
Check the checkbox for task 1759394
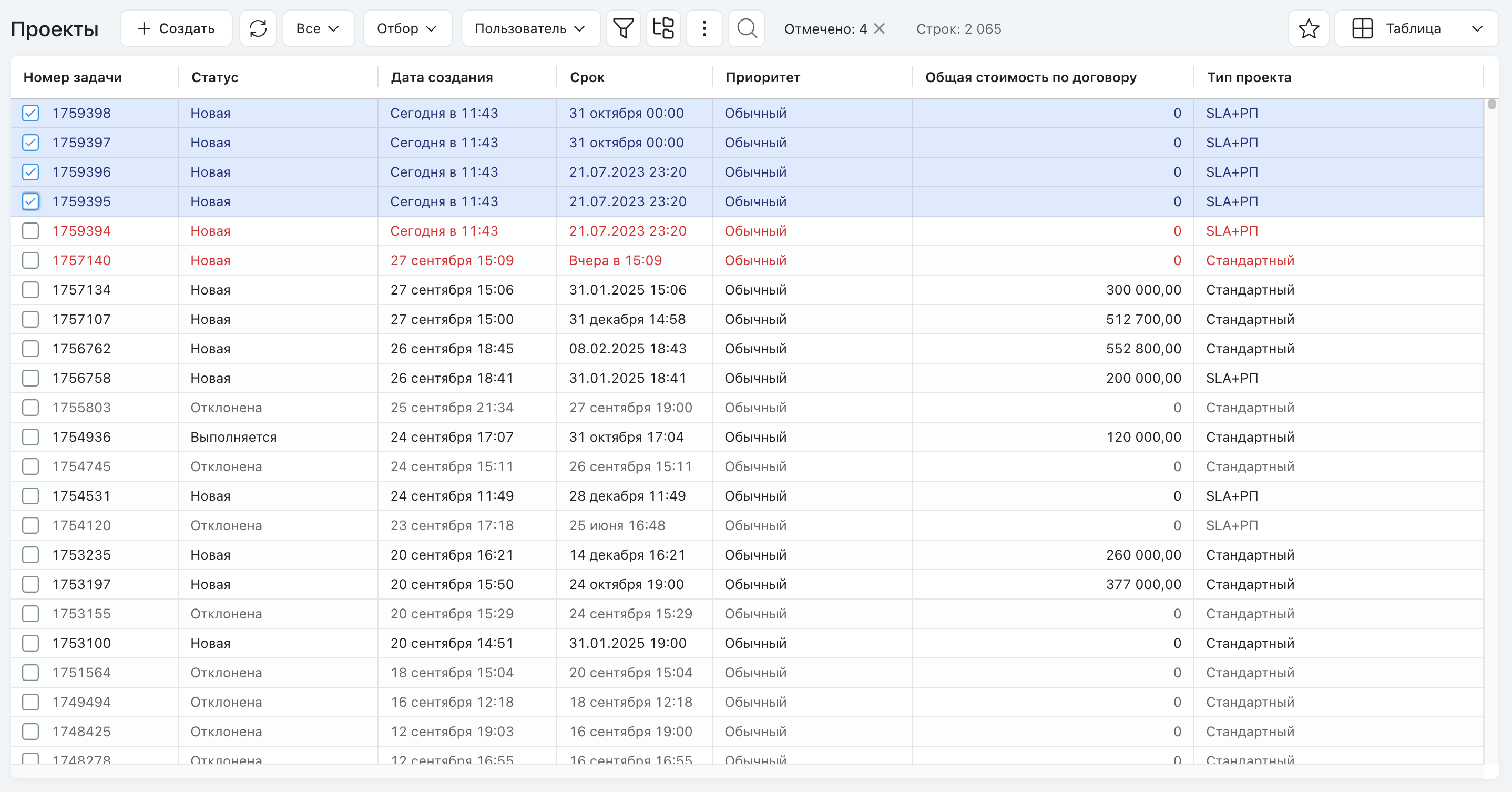coord(30,231)
